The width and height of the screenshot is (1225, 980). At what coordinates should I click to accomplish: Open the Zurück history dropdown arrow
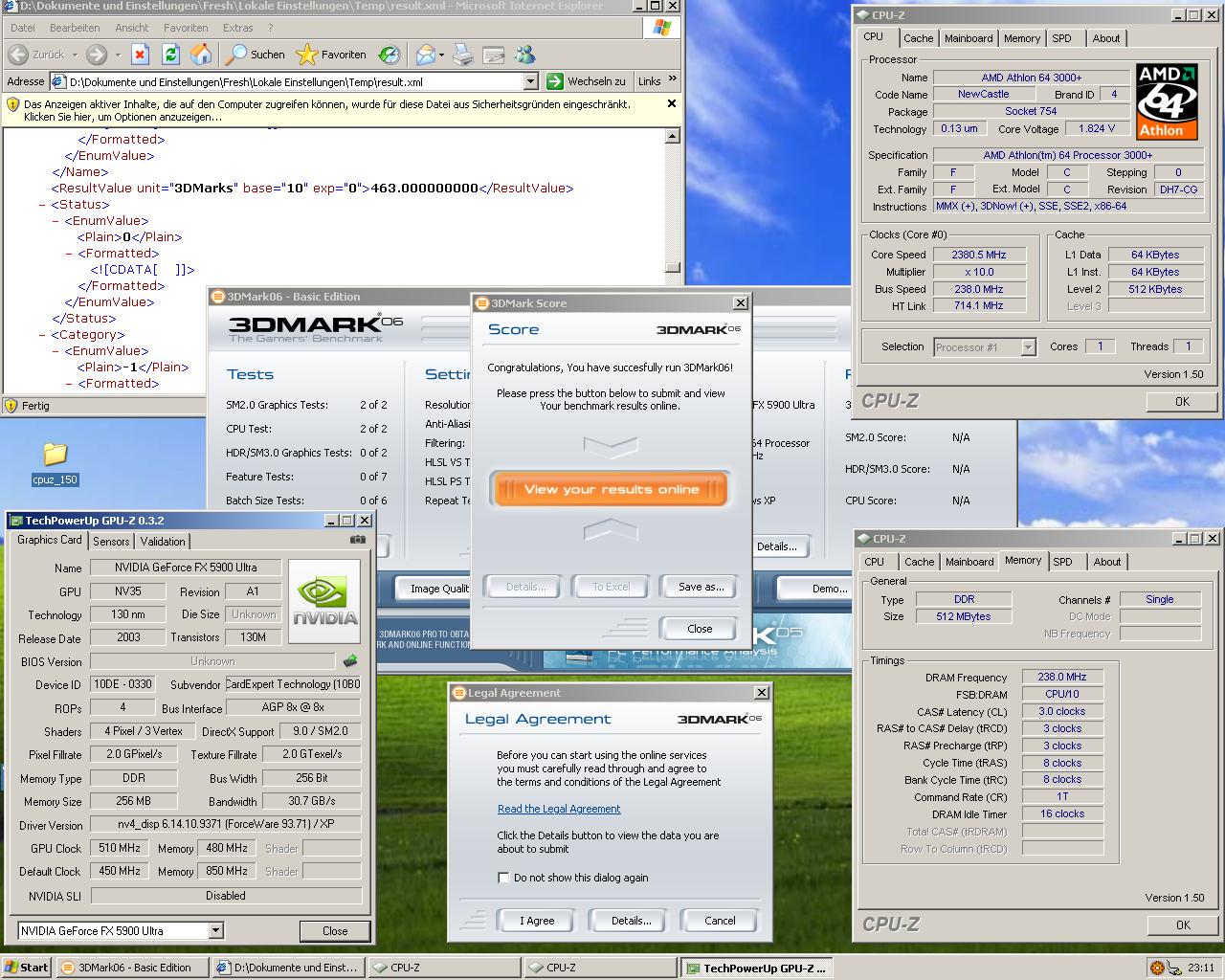coord(75,55)
